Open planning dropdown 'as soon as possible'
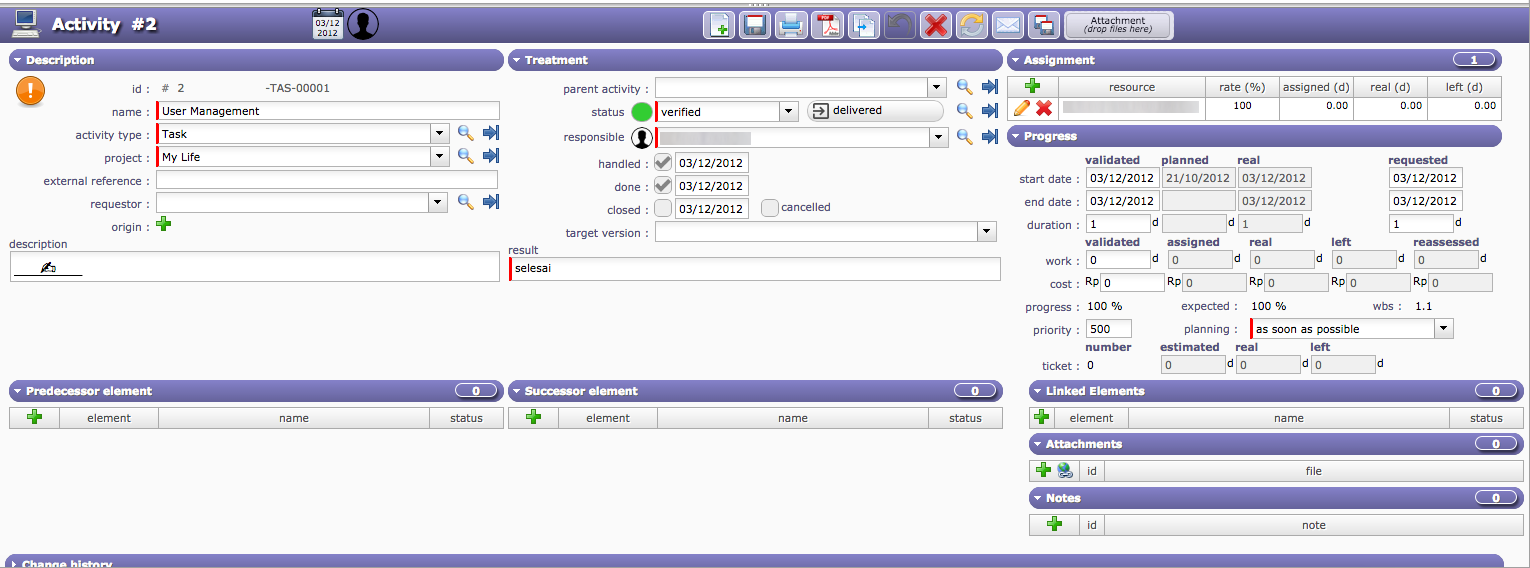Screen dimensions: 1530x568 coord(1443,329)
